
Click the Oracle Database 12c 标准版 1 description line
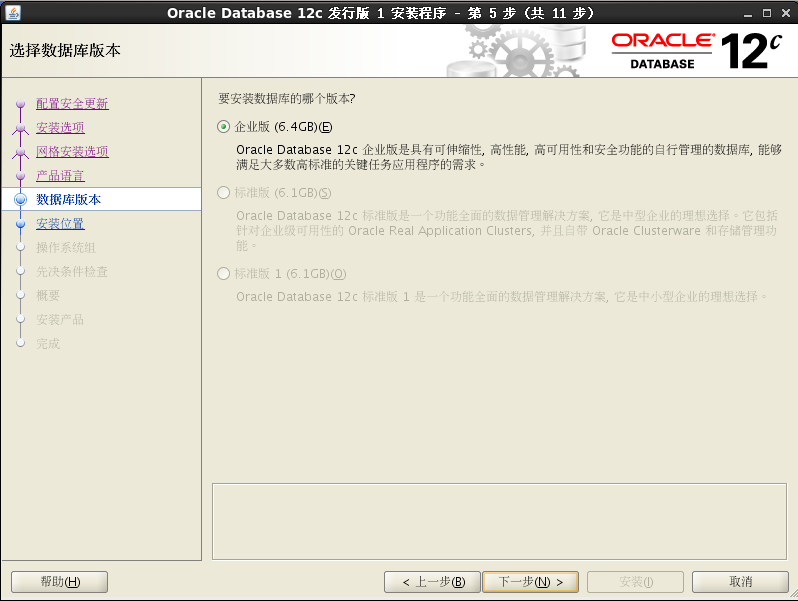point(502,297)
